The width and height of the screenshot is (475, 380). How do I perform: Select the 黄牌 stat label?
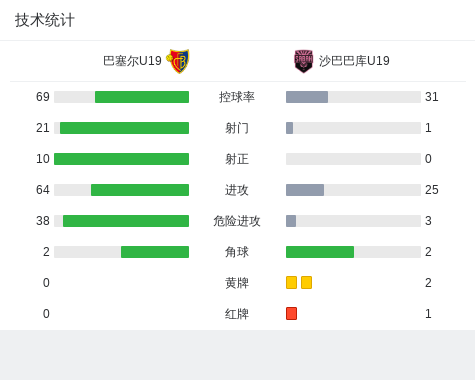[237, 283]
